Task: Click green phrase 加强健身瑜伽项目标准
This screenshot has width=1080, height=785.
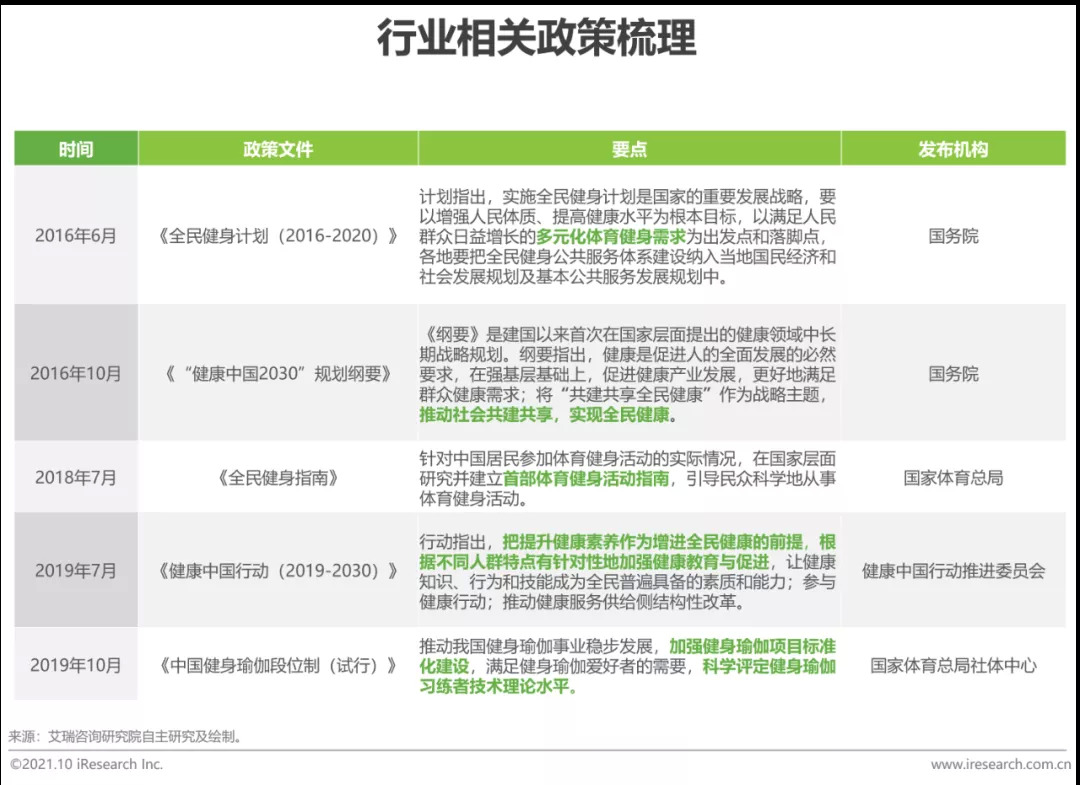Action: (x=752, y=647)
